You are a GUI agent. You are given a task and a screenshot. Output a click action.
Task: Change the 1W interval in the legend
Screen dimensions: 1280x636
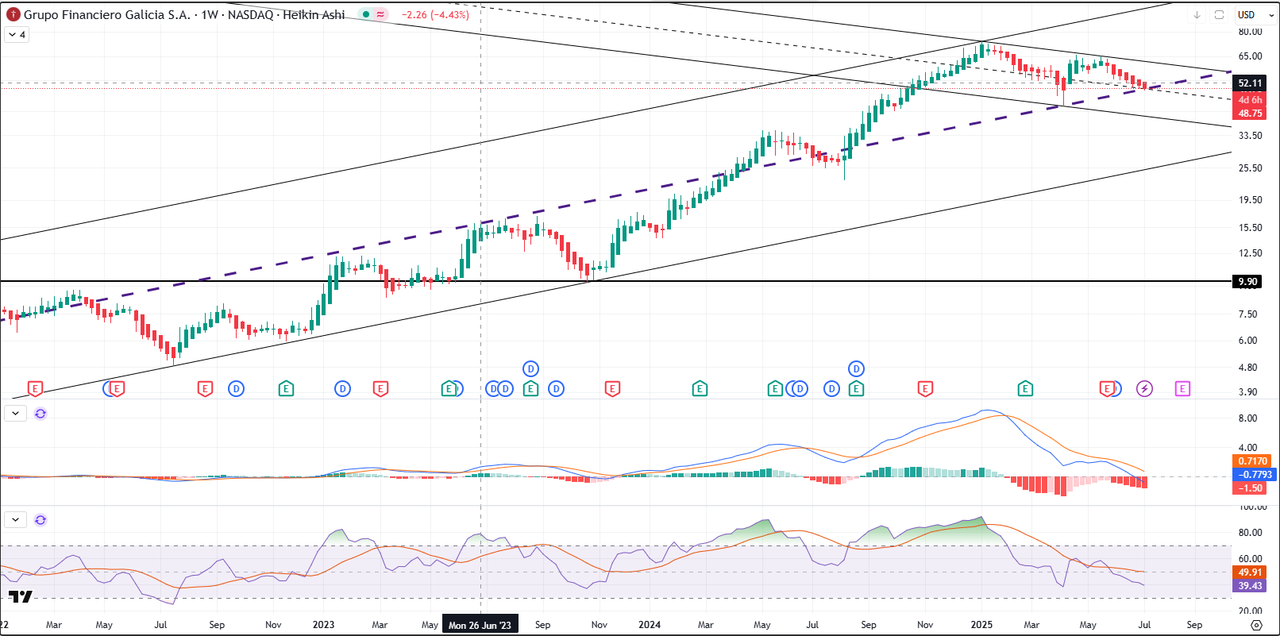[x=206, y=15]
